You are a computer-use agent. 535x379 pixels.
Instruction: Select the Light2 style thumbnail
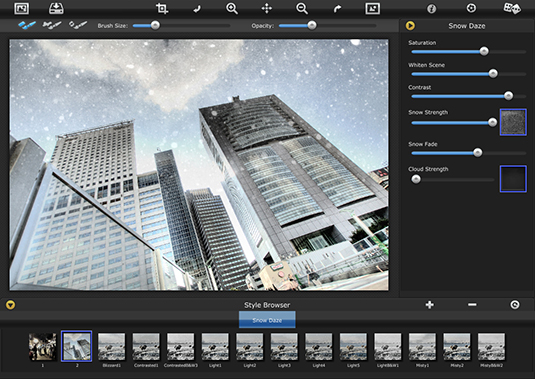[250, 347]
